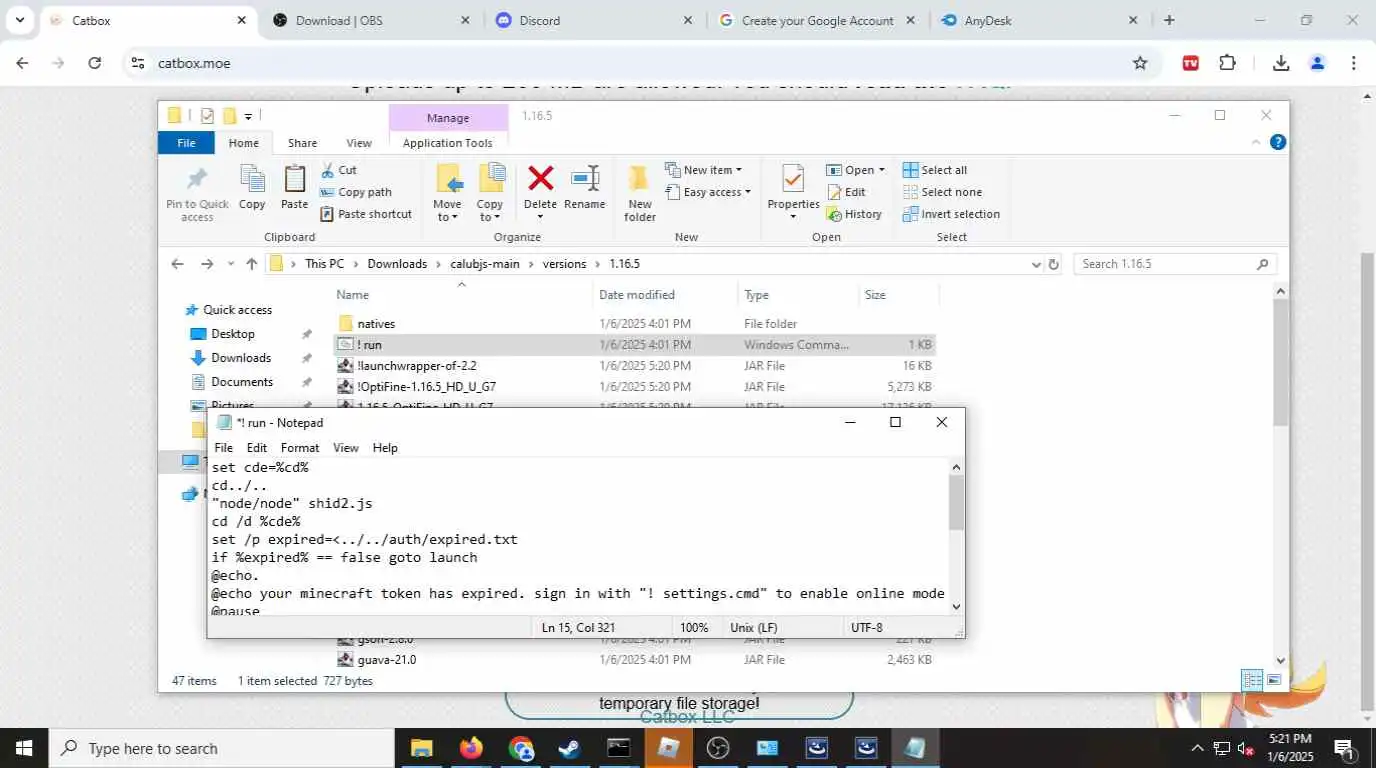
Task: Select the natives folder row
Action: point(634,324)
